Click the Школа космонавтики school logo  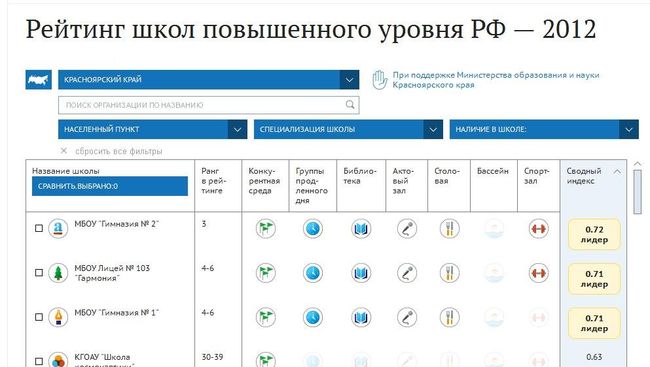click(x=58, y=360)
